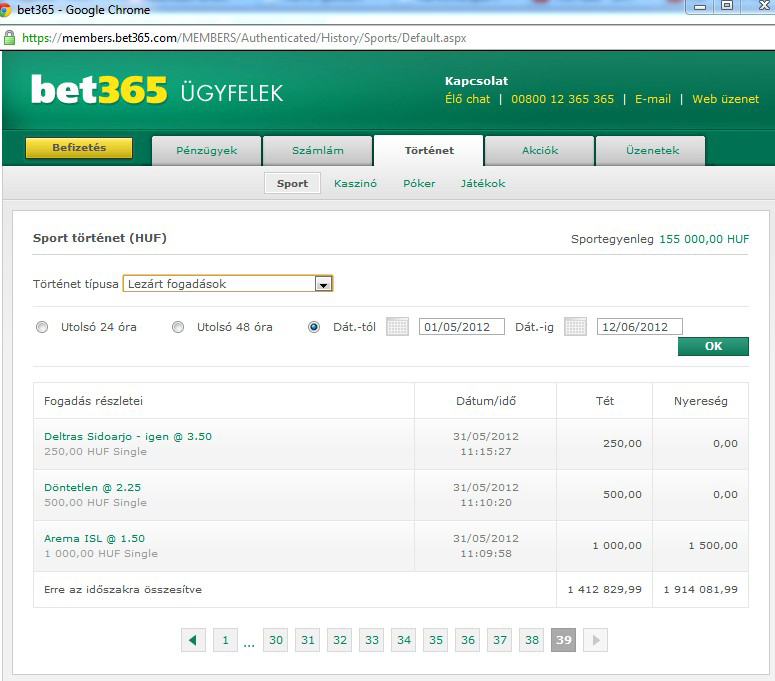Select the Utolsó 48 óra radio button
775x681 pixels.
coord(178,327)
